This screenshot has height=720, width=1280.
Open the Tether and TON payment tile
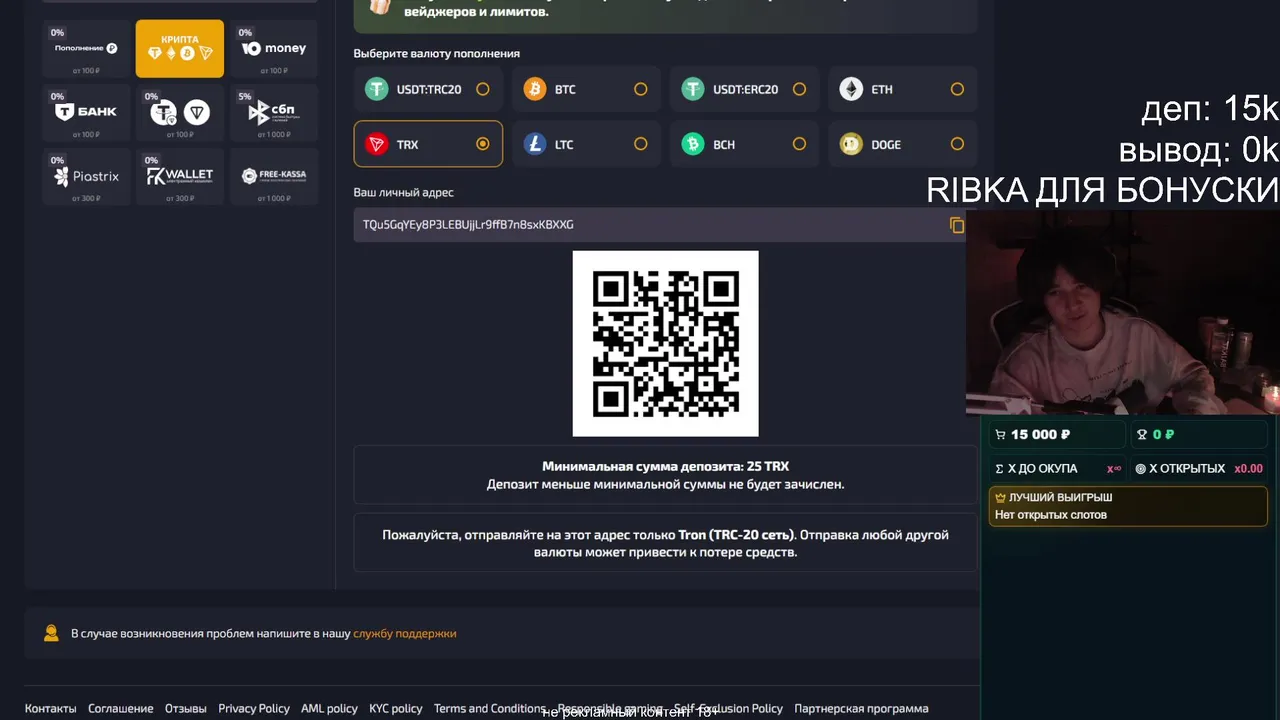pyautogui.click(x=180, y=112)
